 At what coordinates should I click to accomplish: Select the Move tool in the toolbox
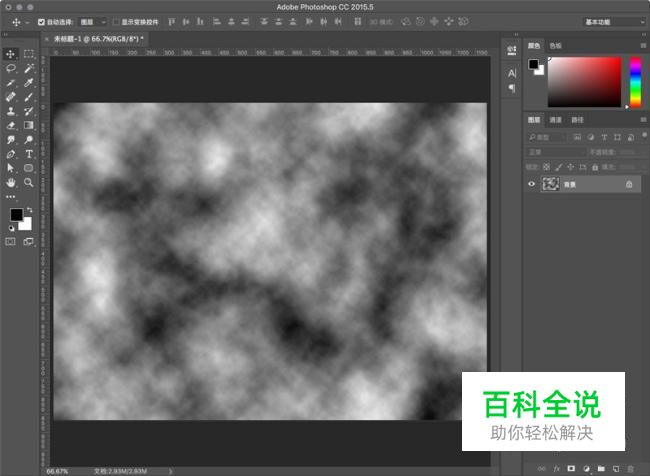point(10,54)
